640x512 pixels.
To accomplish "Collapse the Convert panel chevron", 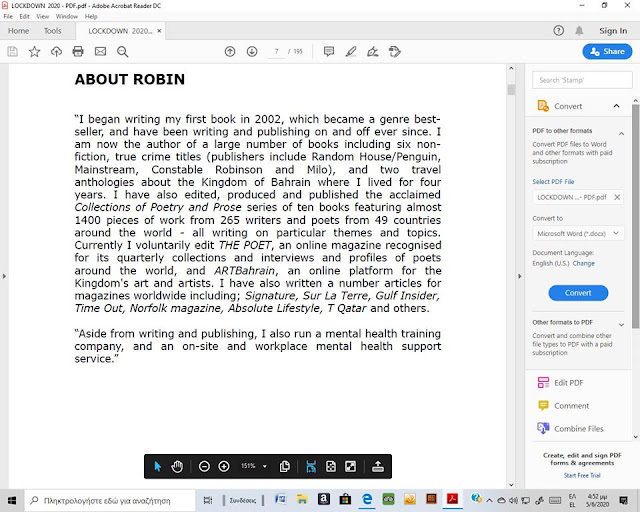I will pos(616,106).
